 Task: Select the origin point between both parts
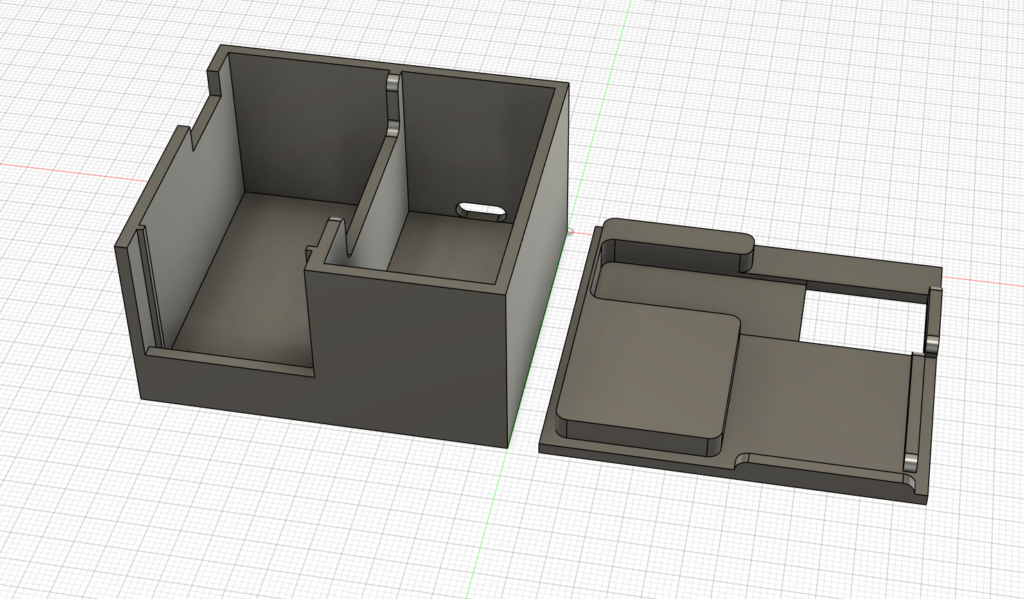point(569,232)
